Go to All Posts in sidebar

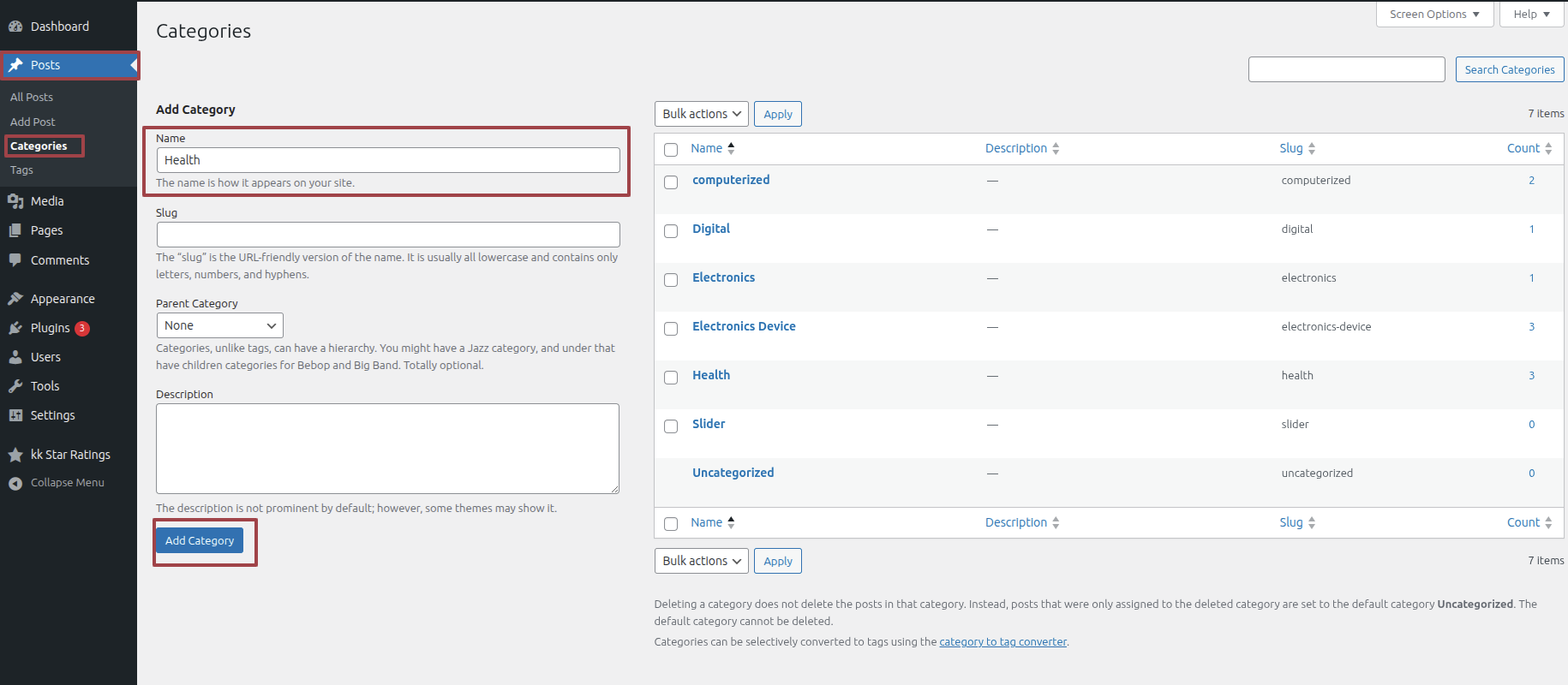[32, 98]
